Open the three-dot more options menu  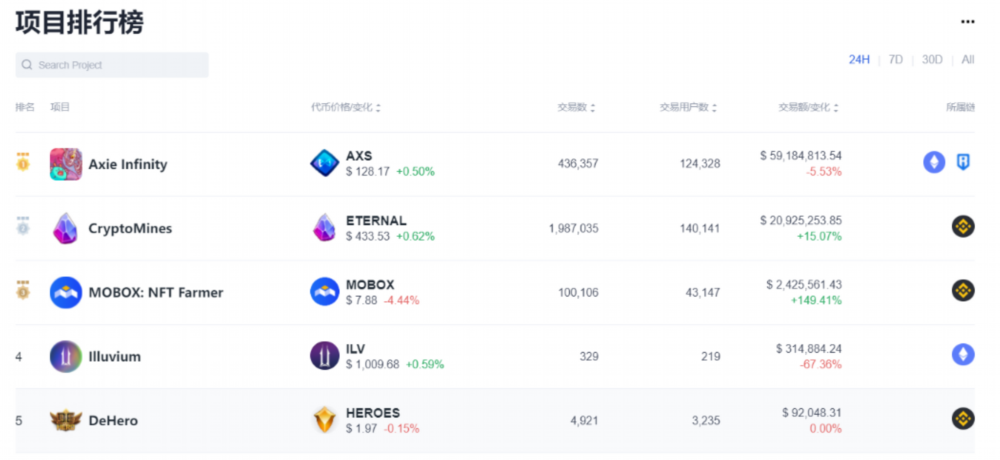tap(967, 22)
